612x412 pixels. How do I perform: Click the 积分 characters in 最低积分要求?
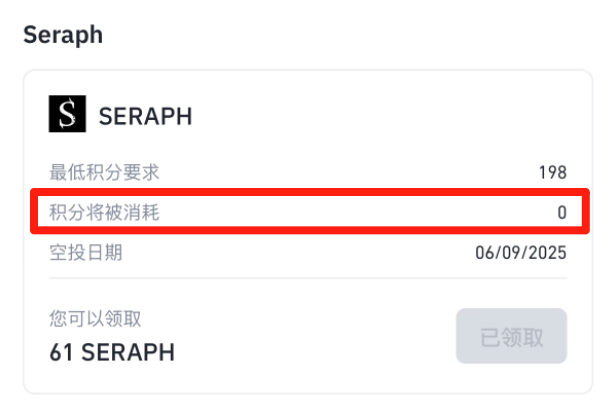coord(104,172)
